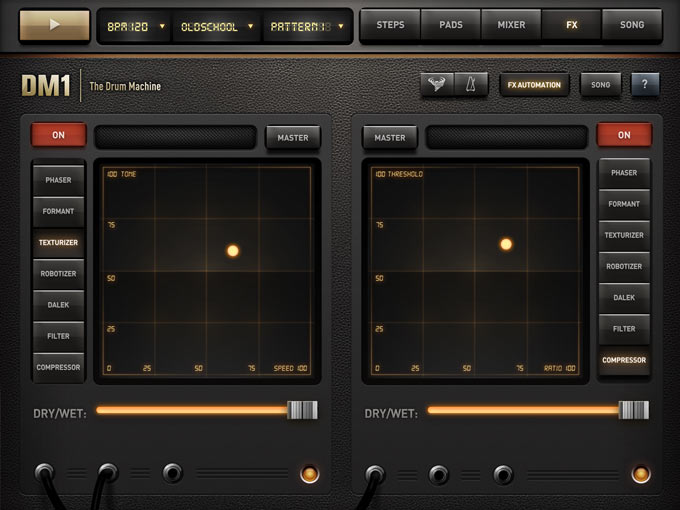Select DALEK in the right effect list

click(x=624, y=298)
